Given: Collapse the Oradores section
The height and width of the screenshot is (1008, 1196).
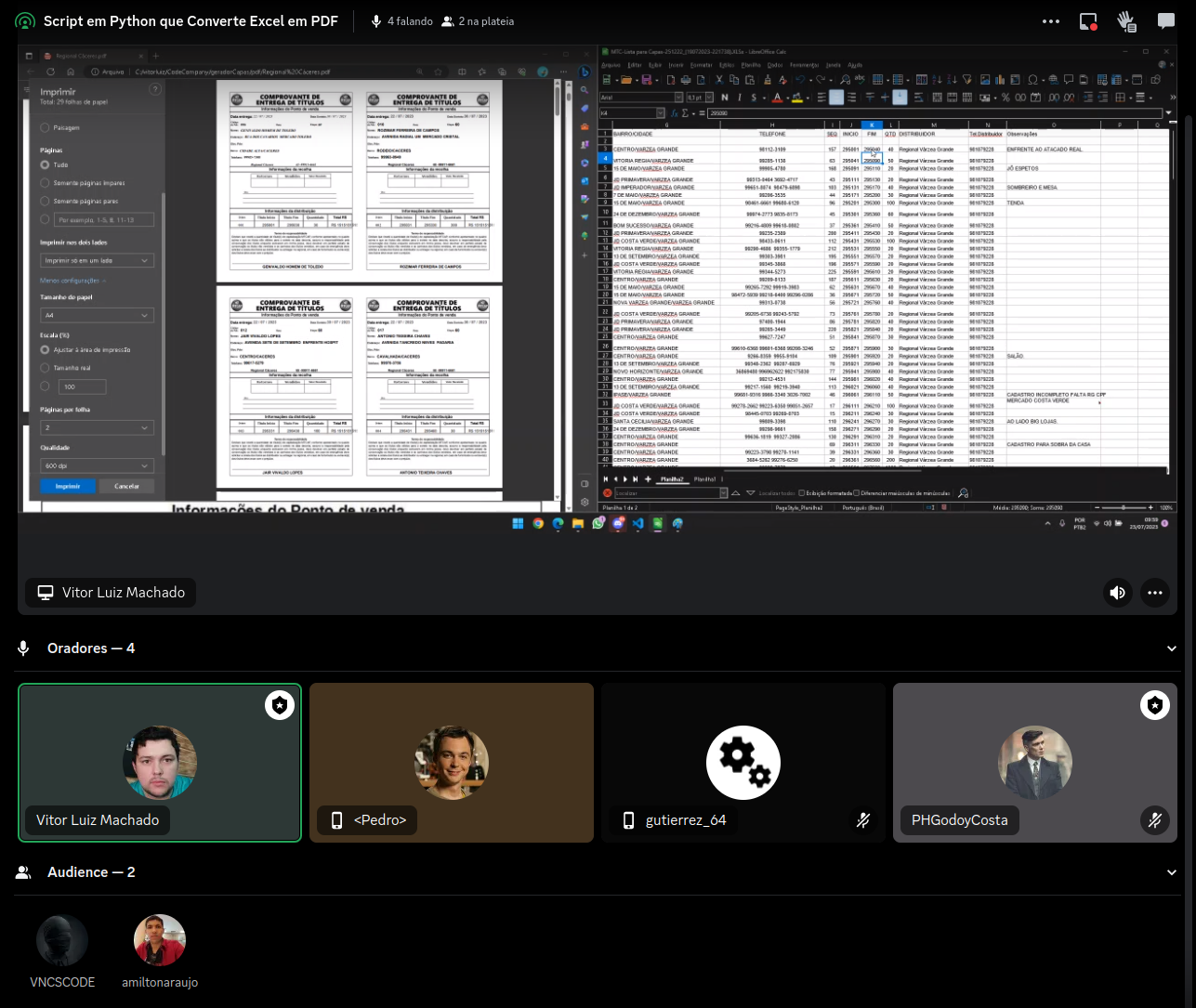Looking at the screenshot, I should tap(1171, 648).
